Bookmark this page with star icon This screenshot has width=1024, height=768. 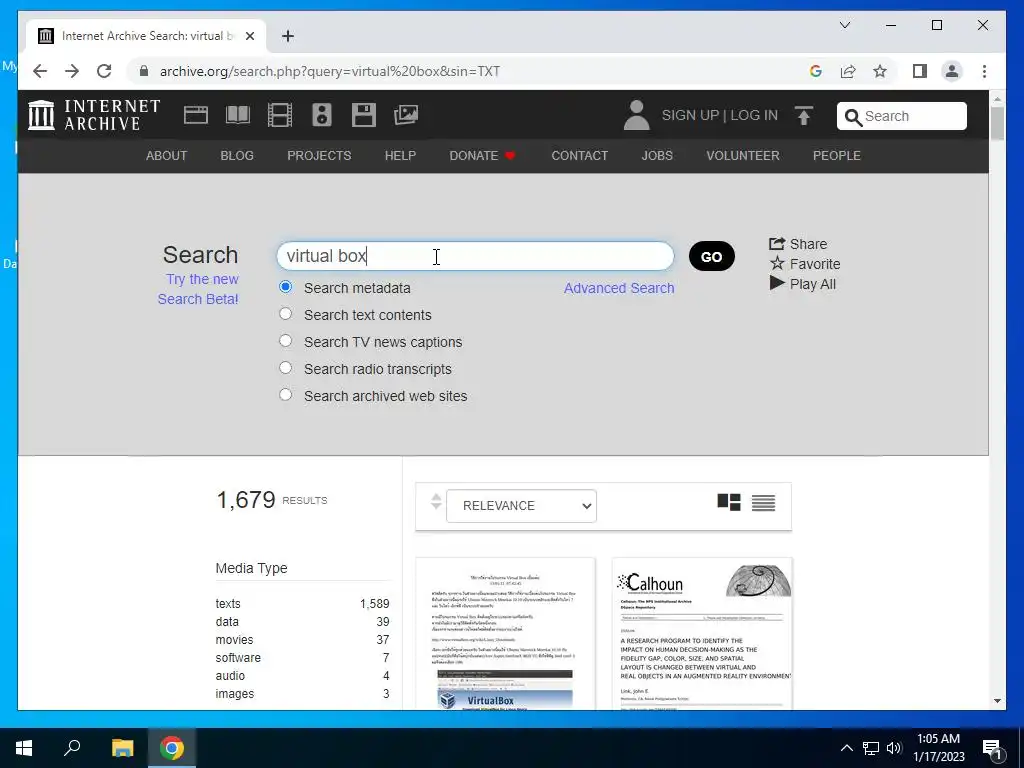[880, 71]
